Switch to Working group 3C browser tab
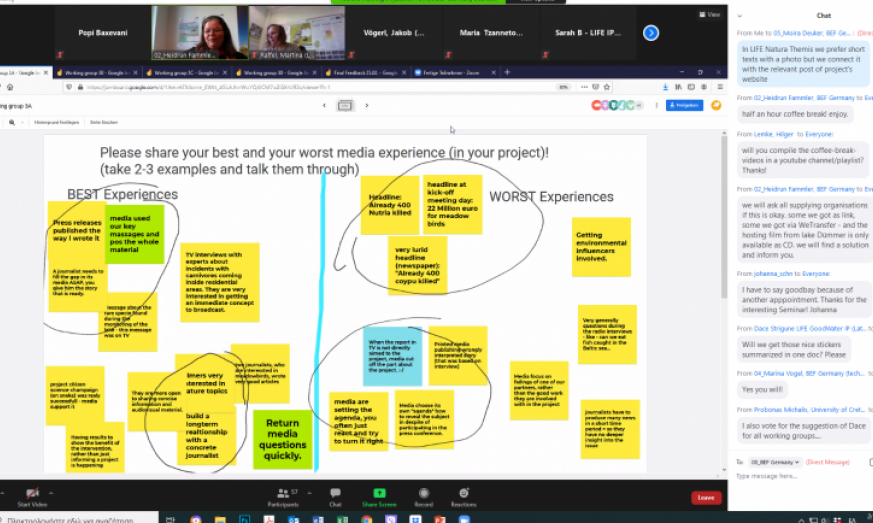Viewport: 873px width, 523px height. coord(187,72)
